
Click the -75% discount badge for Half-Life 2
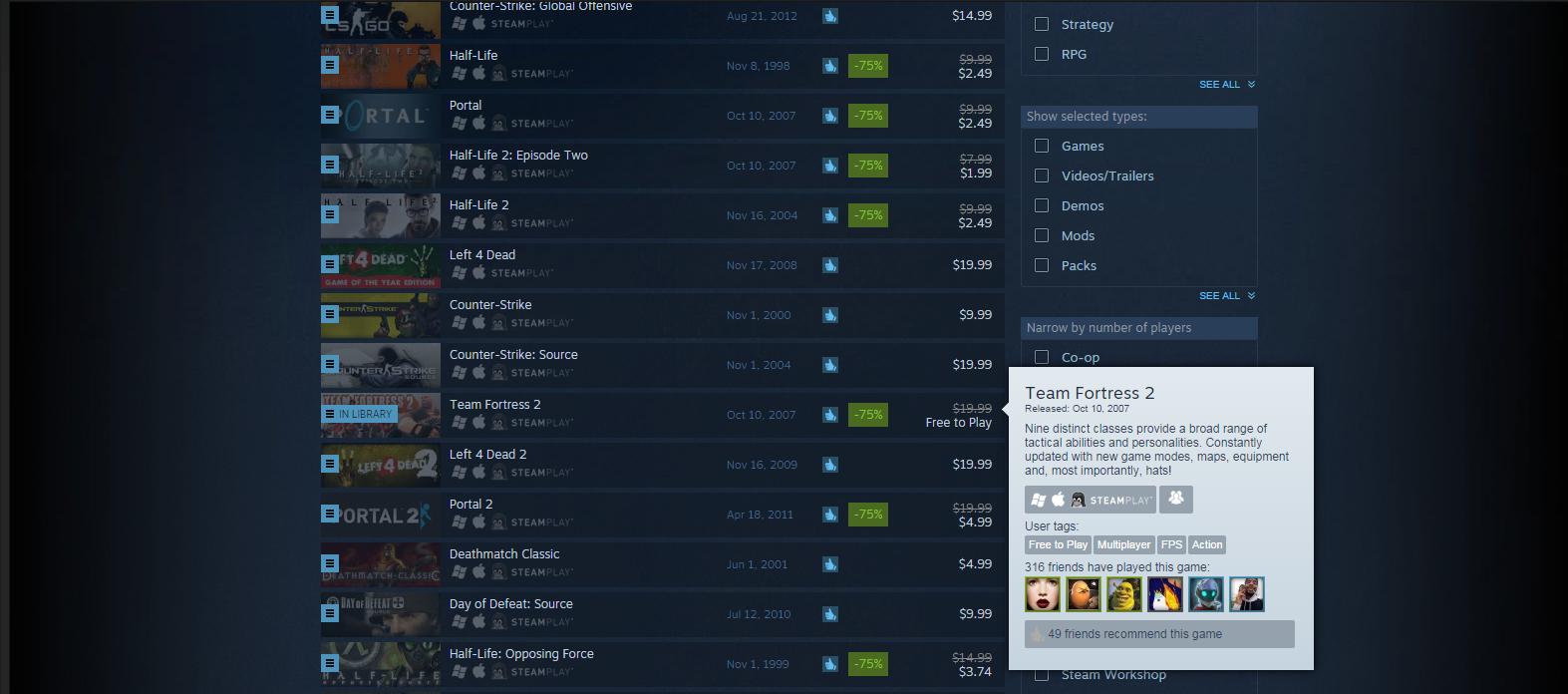tap(868, 215)
